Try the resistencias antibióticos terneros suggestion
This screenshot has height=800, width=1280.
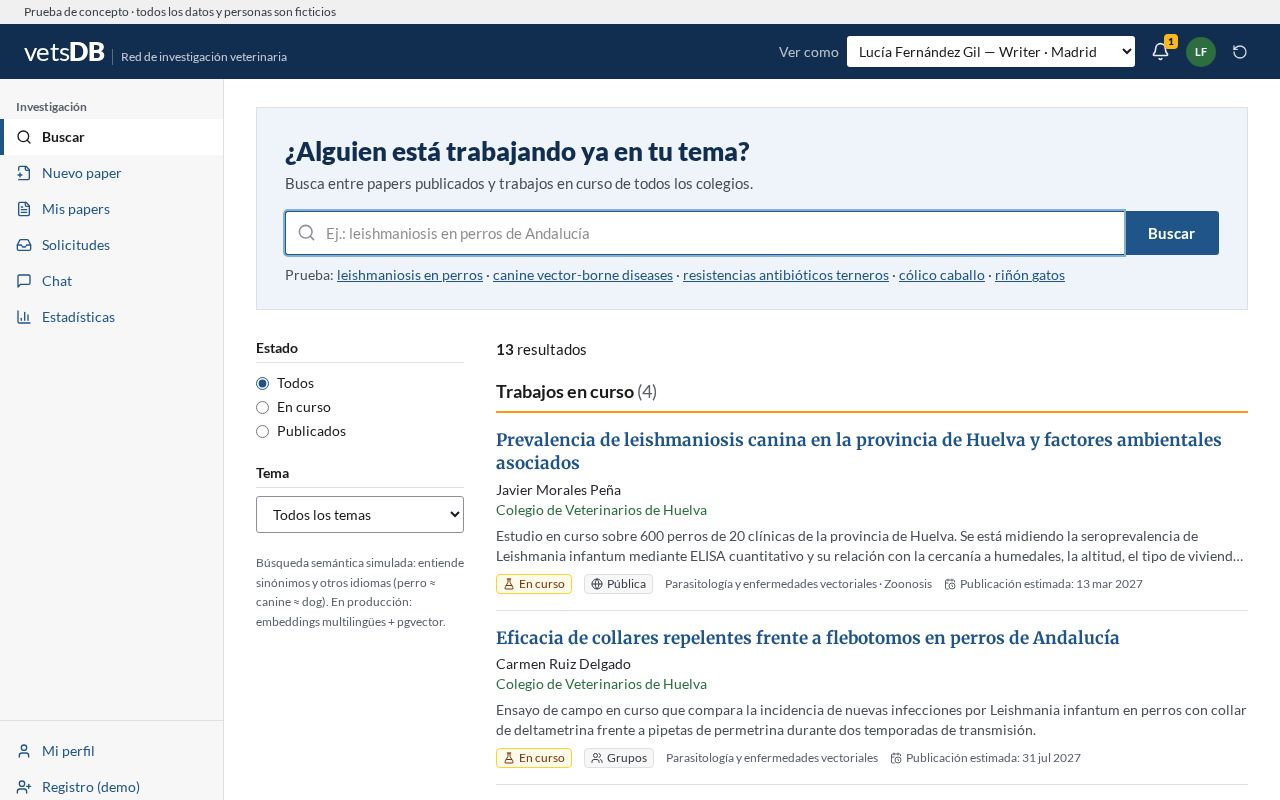point(786,275)
